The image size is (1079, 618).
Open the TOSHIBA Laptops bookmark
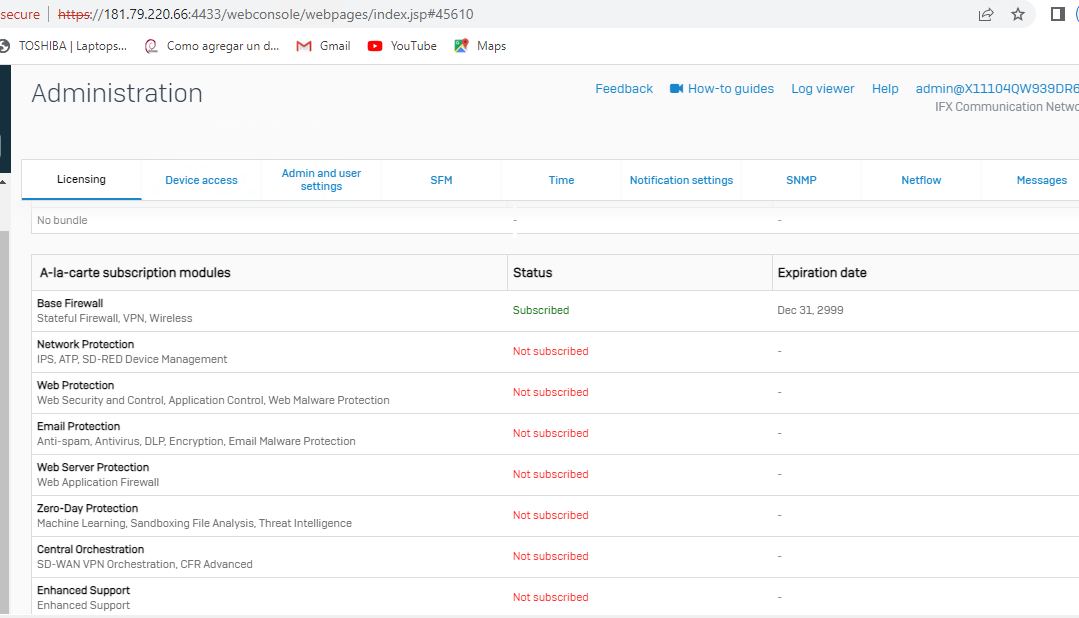[64, 46]
